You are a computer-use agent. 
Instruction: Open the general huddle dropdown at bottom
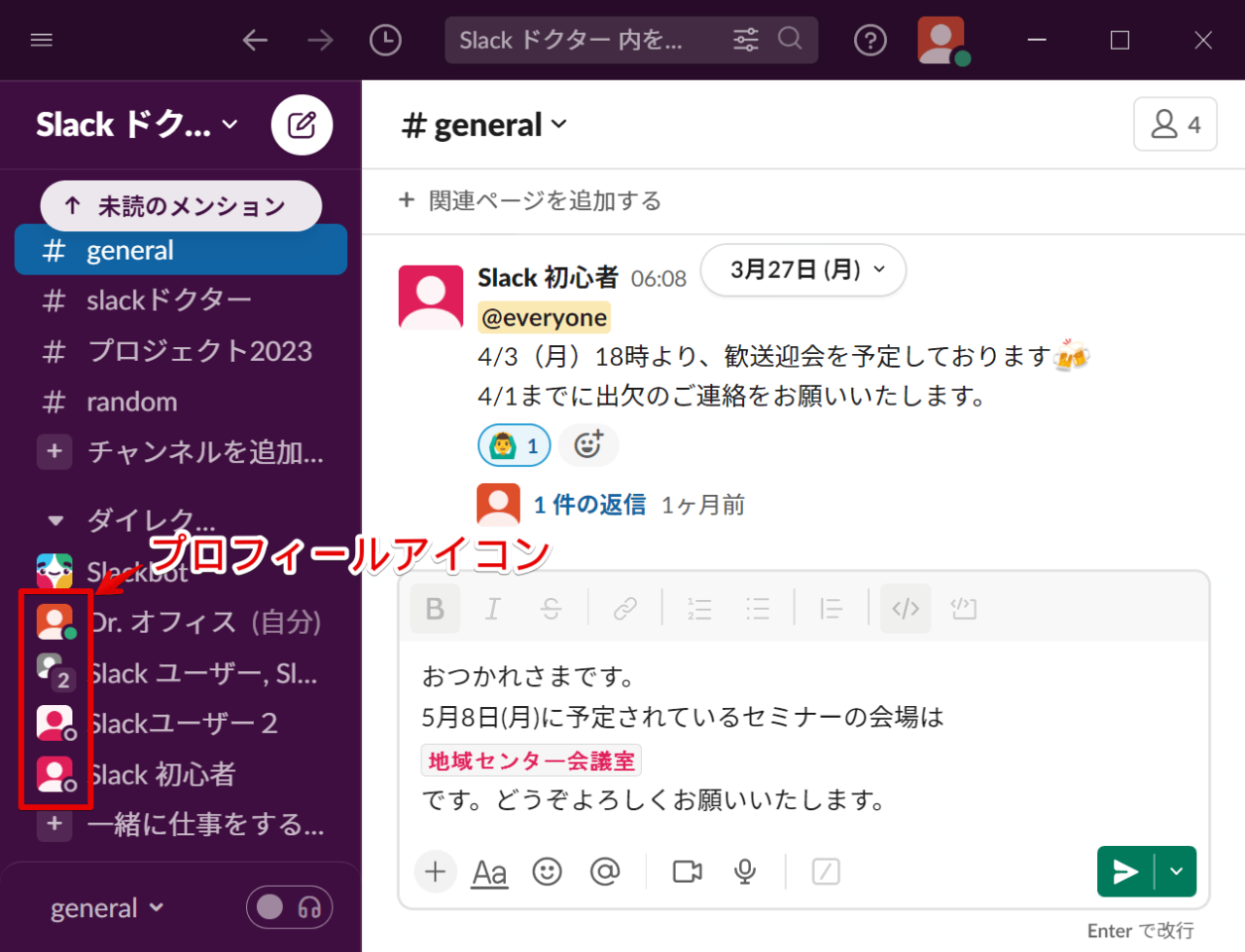tap(107, 908)
